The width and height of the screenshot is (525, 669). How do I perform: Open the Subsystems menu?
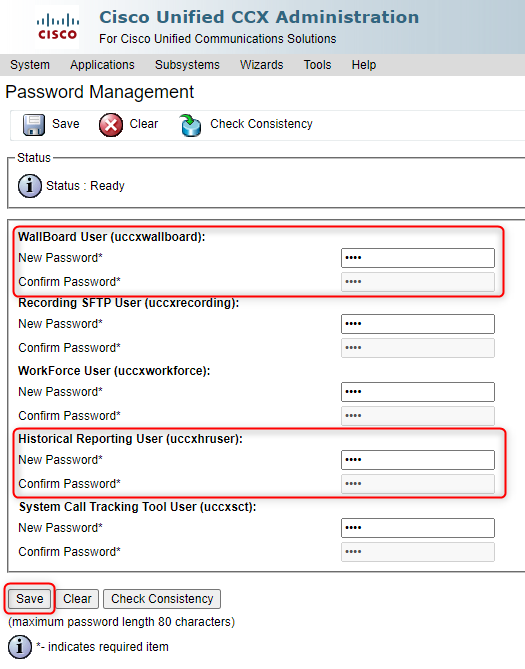[187, 65]
